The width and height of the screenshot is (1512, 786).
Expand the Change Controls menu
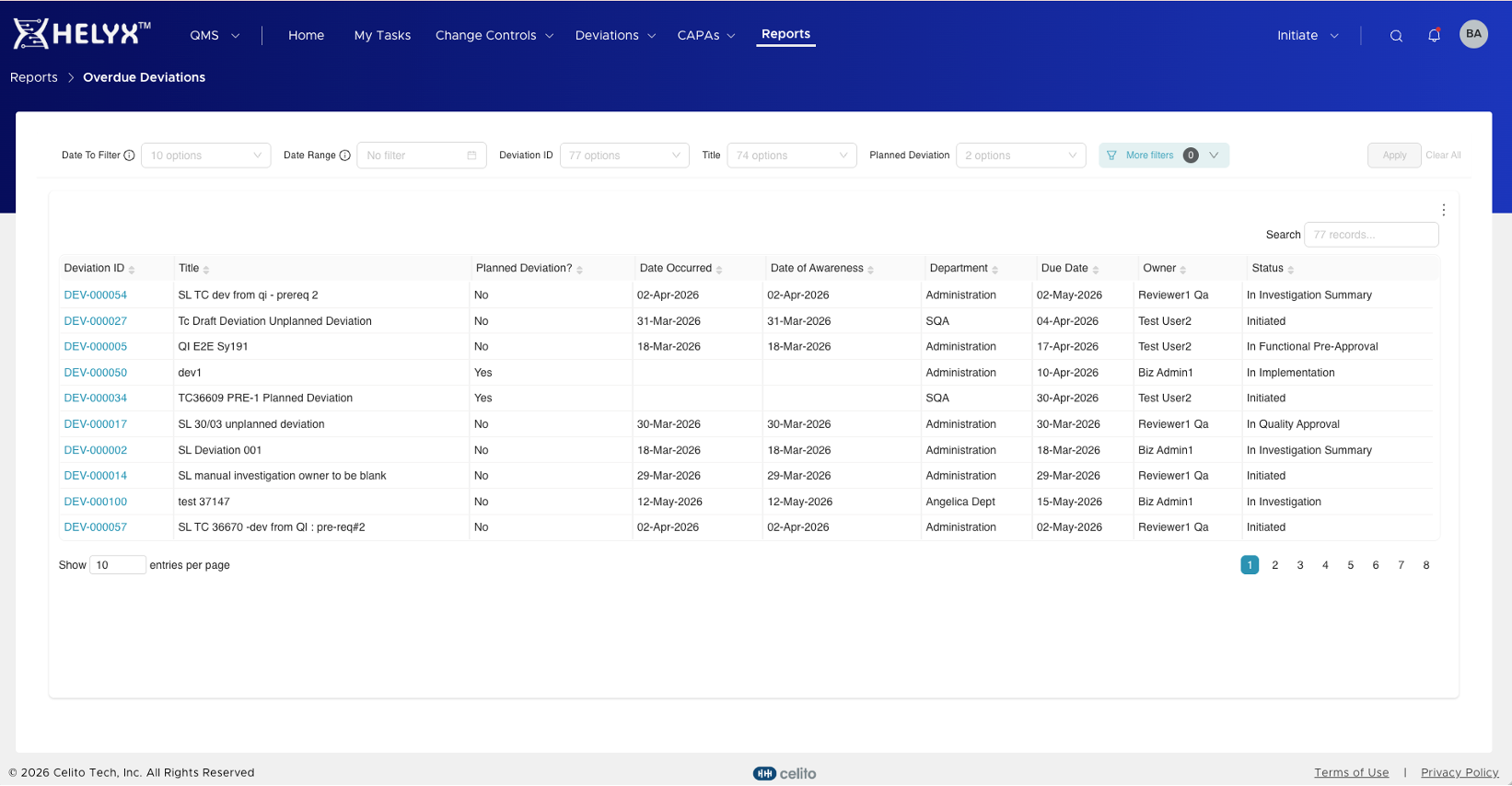(x=494, y=35)
